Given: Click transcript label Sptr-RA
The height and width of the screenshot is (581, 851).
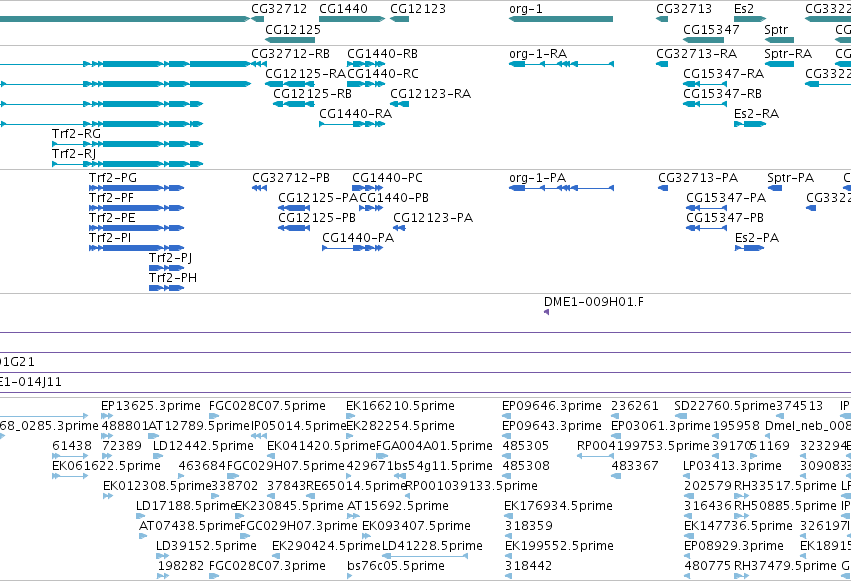Looking at the screenshot, I should (x=788, y=54).
